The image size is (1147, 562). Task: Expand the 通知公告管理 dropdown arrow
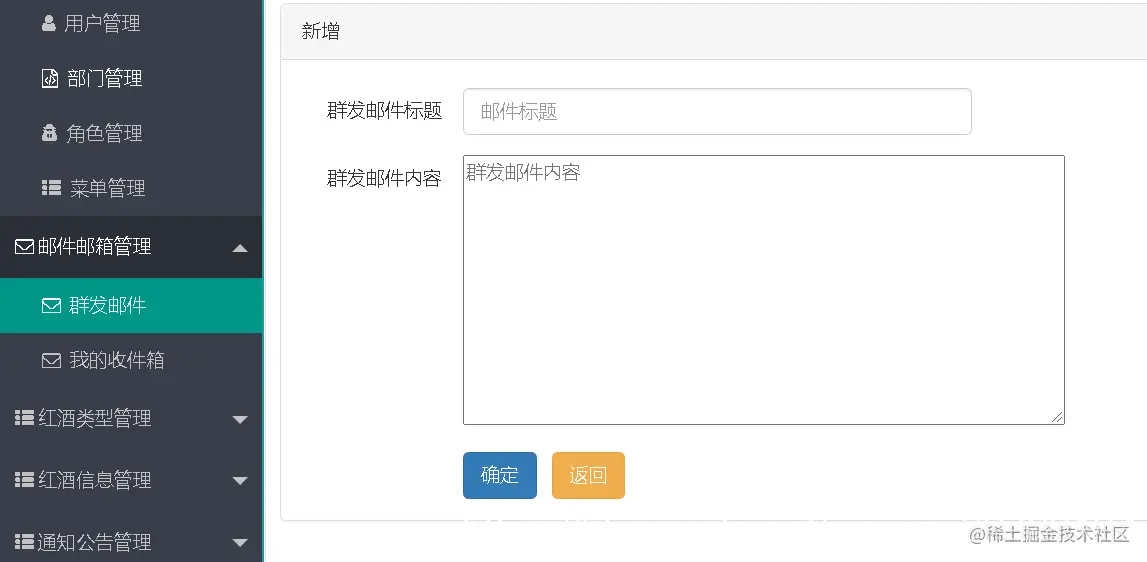[x=240, y=543]
